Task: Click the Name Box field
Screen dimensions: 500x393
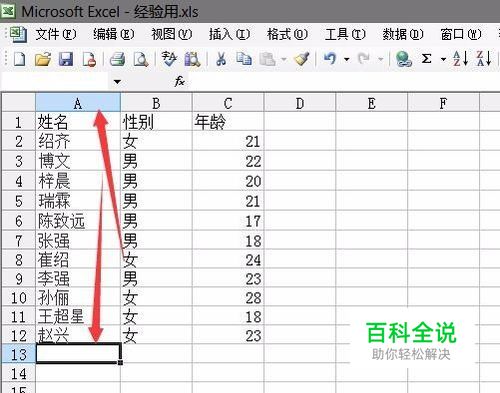Action: point(56,81)
